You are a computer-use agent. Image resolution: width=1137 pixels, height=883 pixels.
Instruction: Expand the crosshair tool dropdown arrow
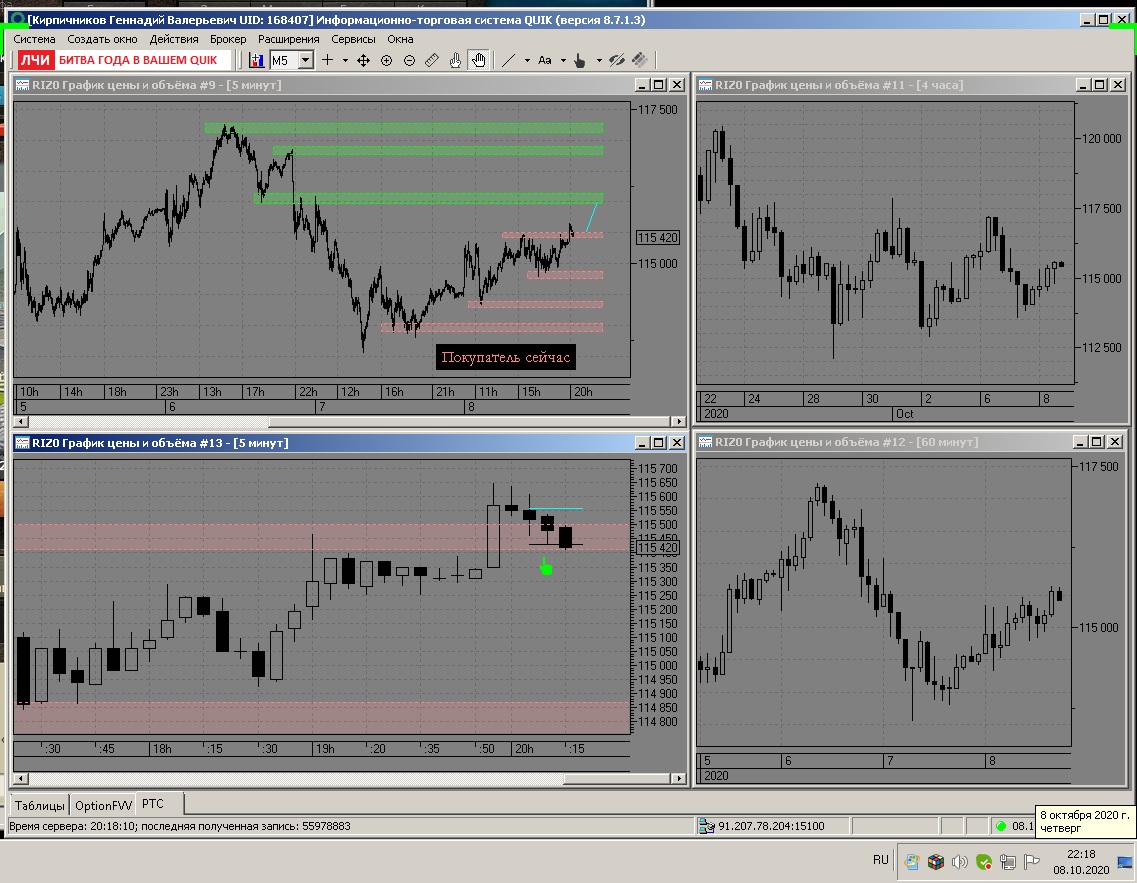[345, 60]
